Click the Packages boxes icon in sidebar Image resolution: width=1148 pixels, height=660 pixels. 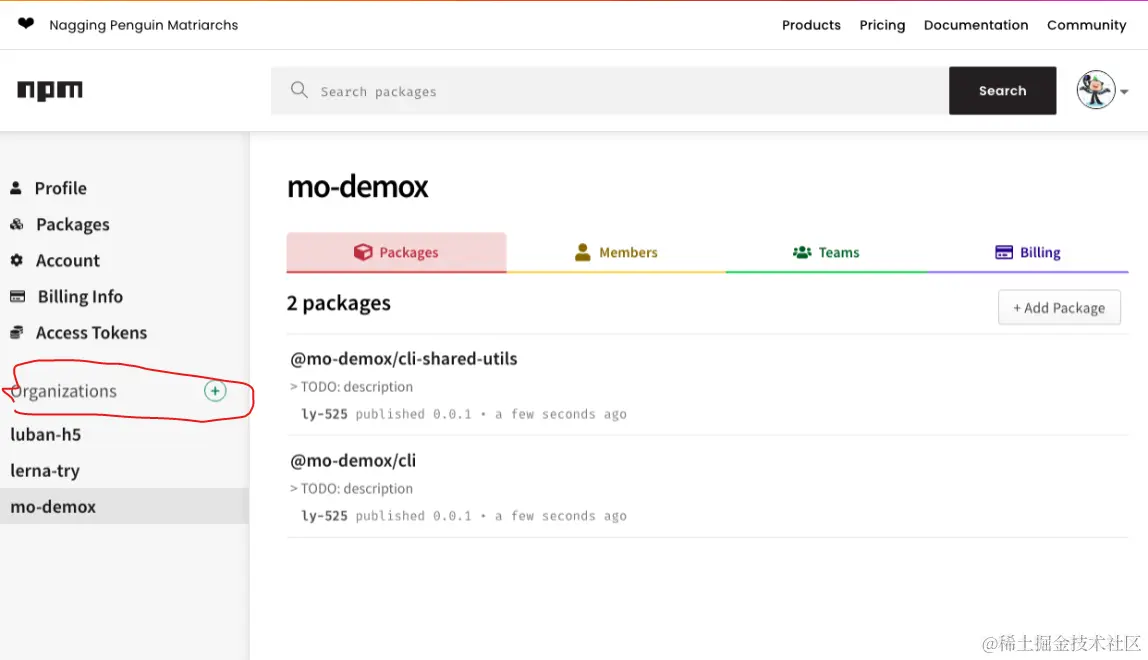16,224
